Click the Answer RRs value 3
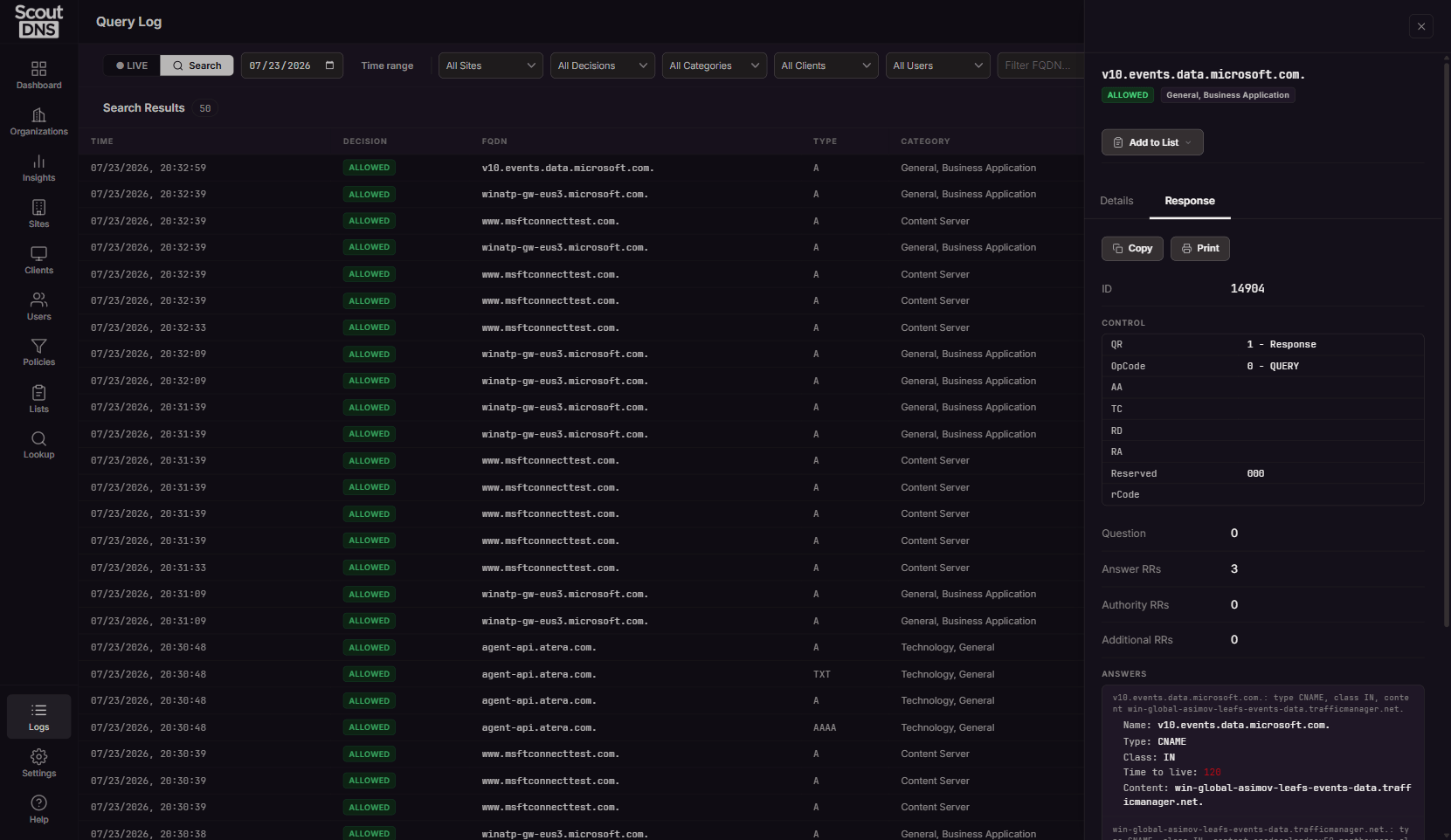 1234,569
